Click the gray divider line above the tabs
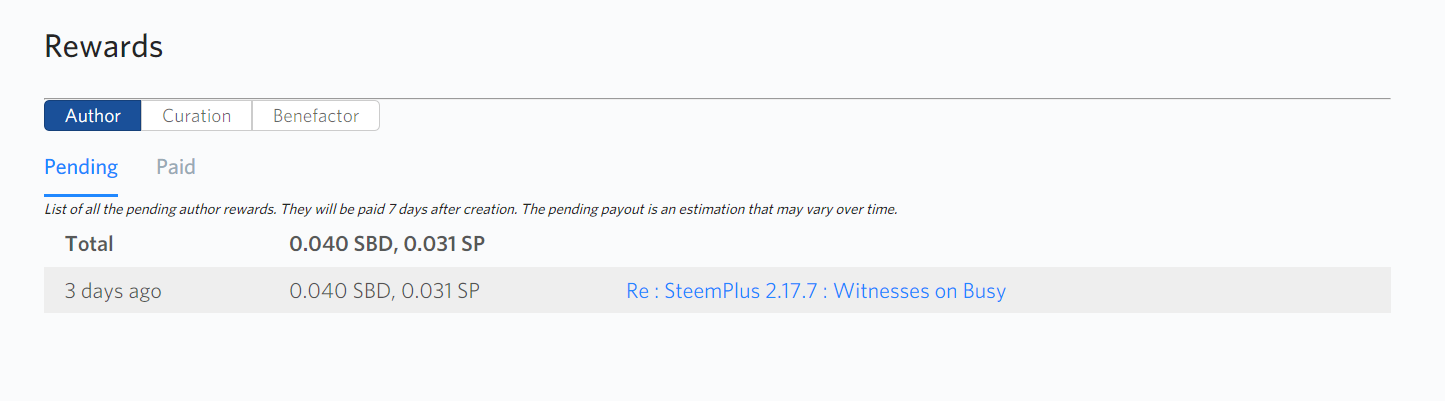Screen dimensions: 1445x401 pos(800,98)
